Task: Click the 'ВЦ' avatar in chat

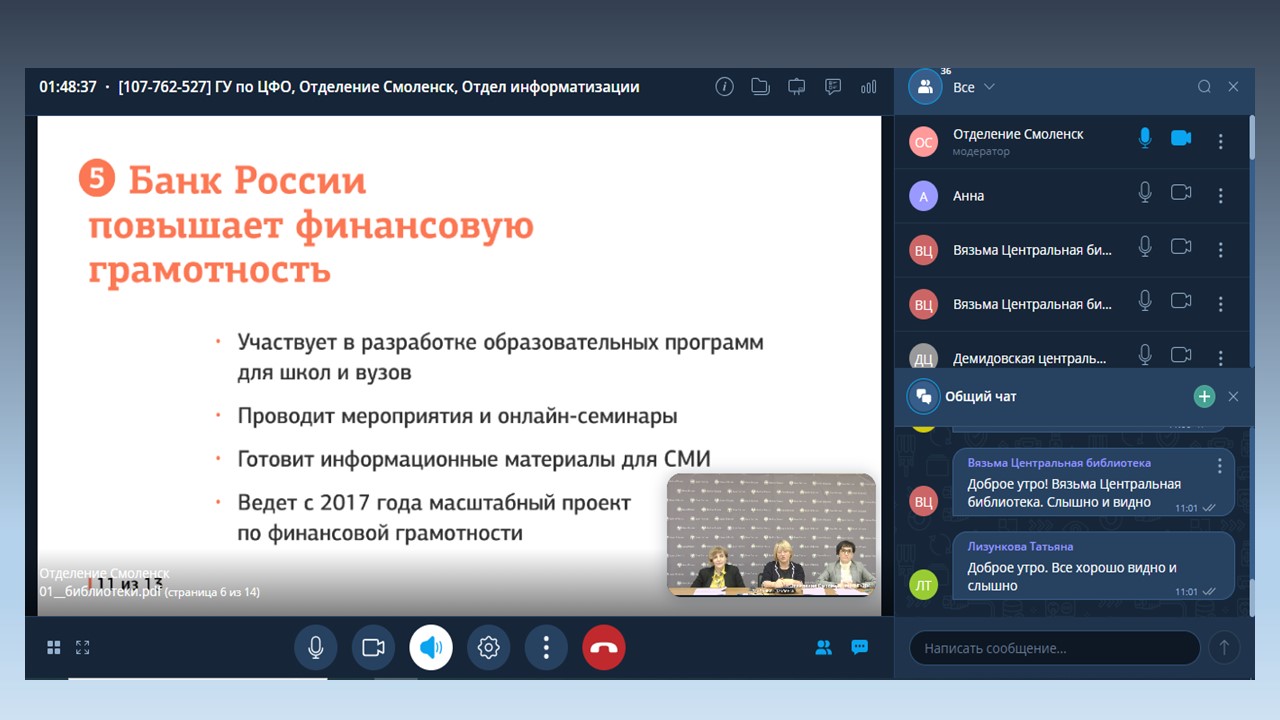Action: [x=923, y=502]
